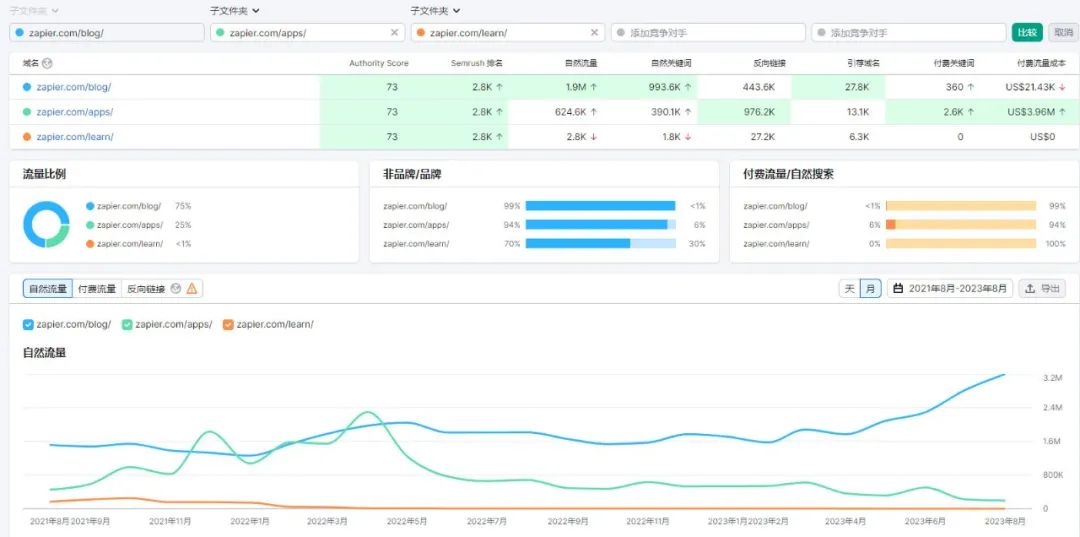
Task: Sort by Authority Score column header
Action: click(379, 63)
